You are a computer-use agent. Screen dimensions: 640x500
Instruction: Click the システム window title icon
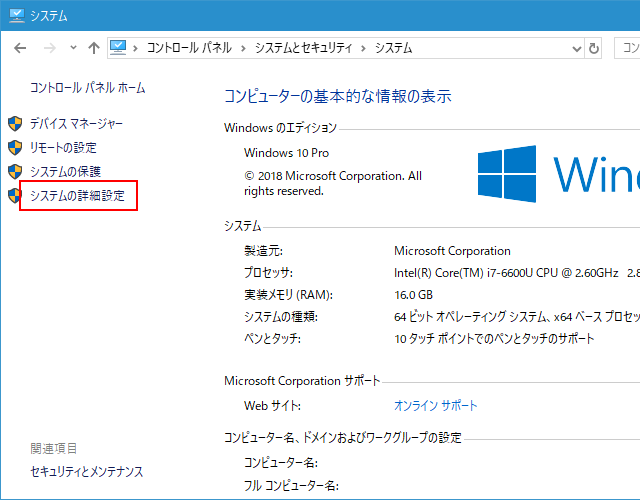(x=17, y=16)
